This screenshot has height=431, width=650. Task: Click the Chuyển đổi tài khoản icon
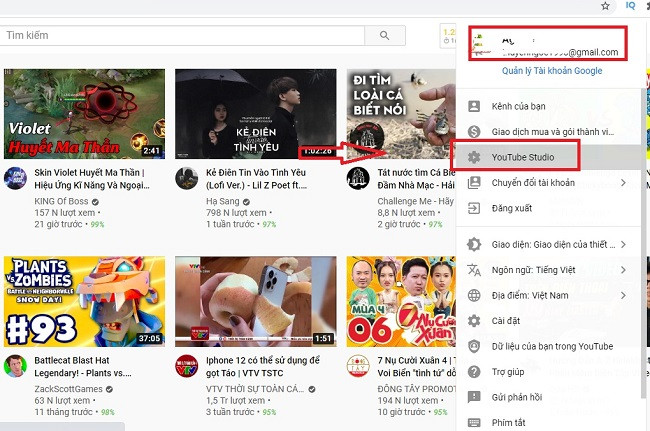(x=474, y=183)
